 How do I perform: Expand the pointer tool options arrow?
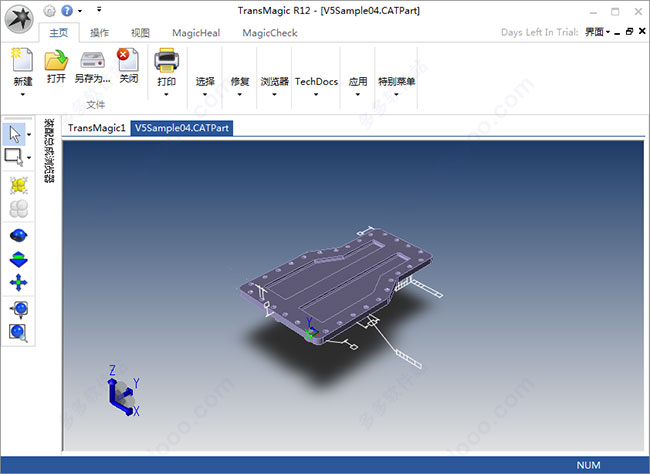[x=29, y=134]
